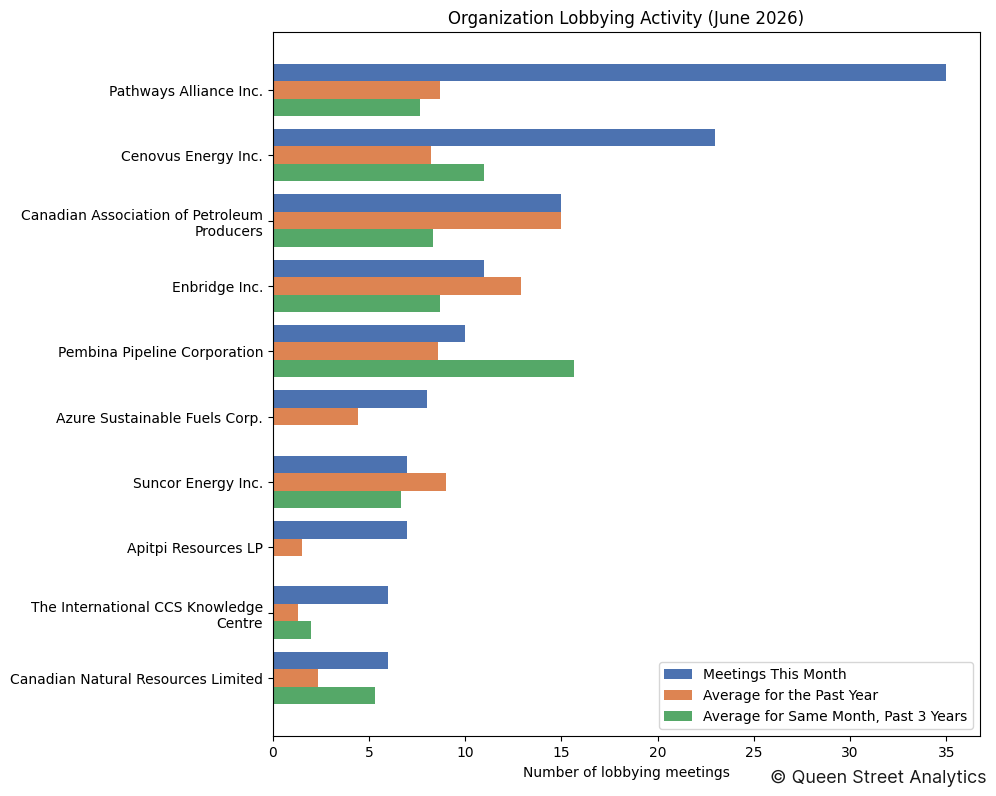Screen dimensions: 996x796
Task: Click Pembina Pipeline blue meetings bar
Action: pos(369,334)
